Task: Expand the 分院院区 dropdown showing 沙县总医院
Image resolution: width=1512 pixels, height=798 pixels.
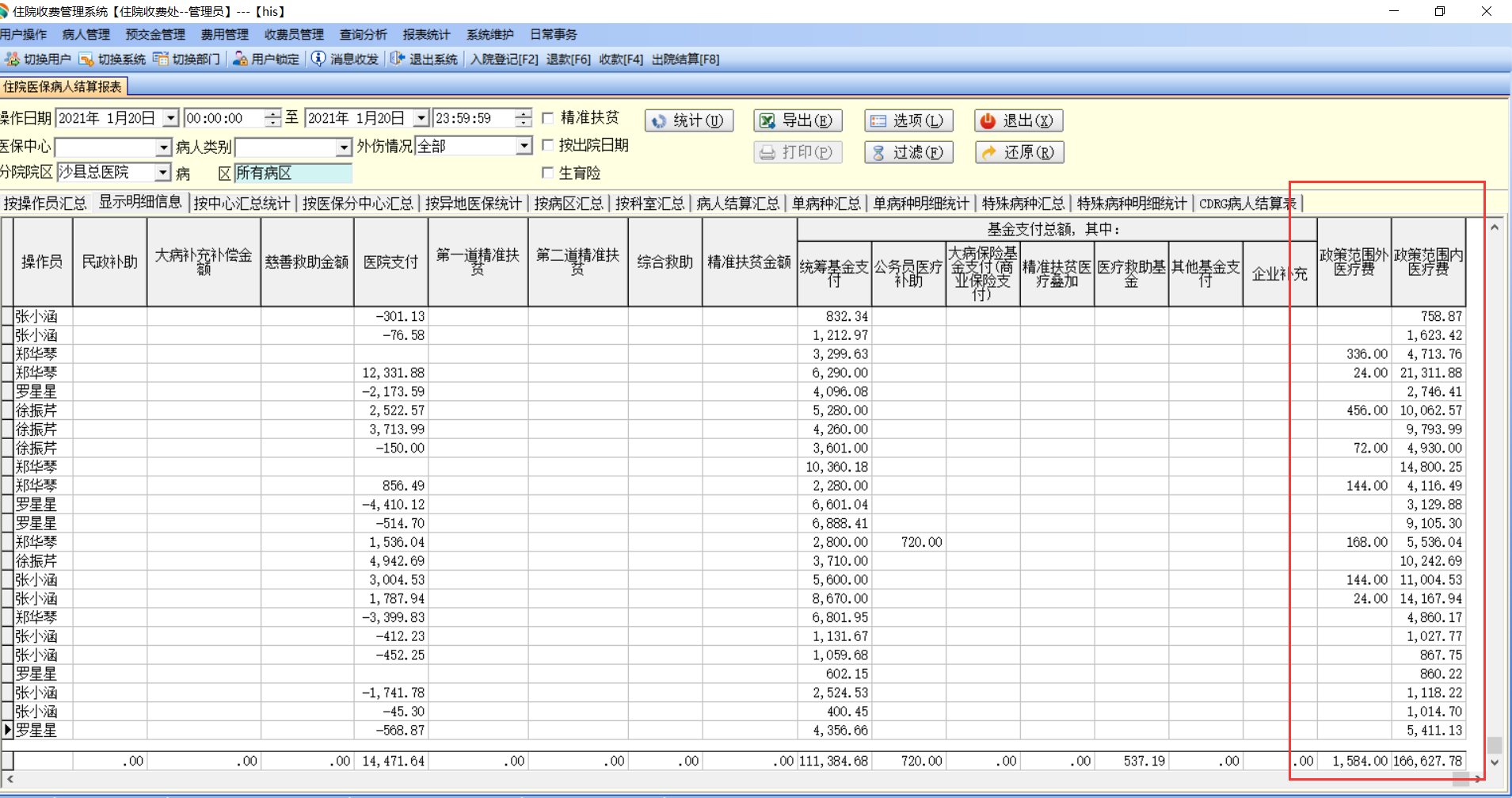Action: [x=163, y=173]
